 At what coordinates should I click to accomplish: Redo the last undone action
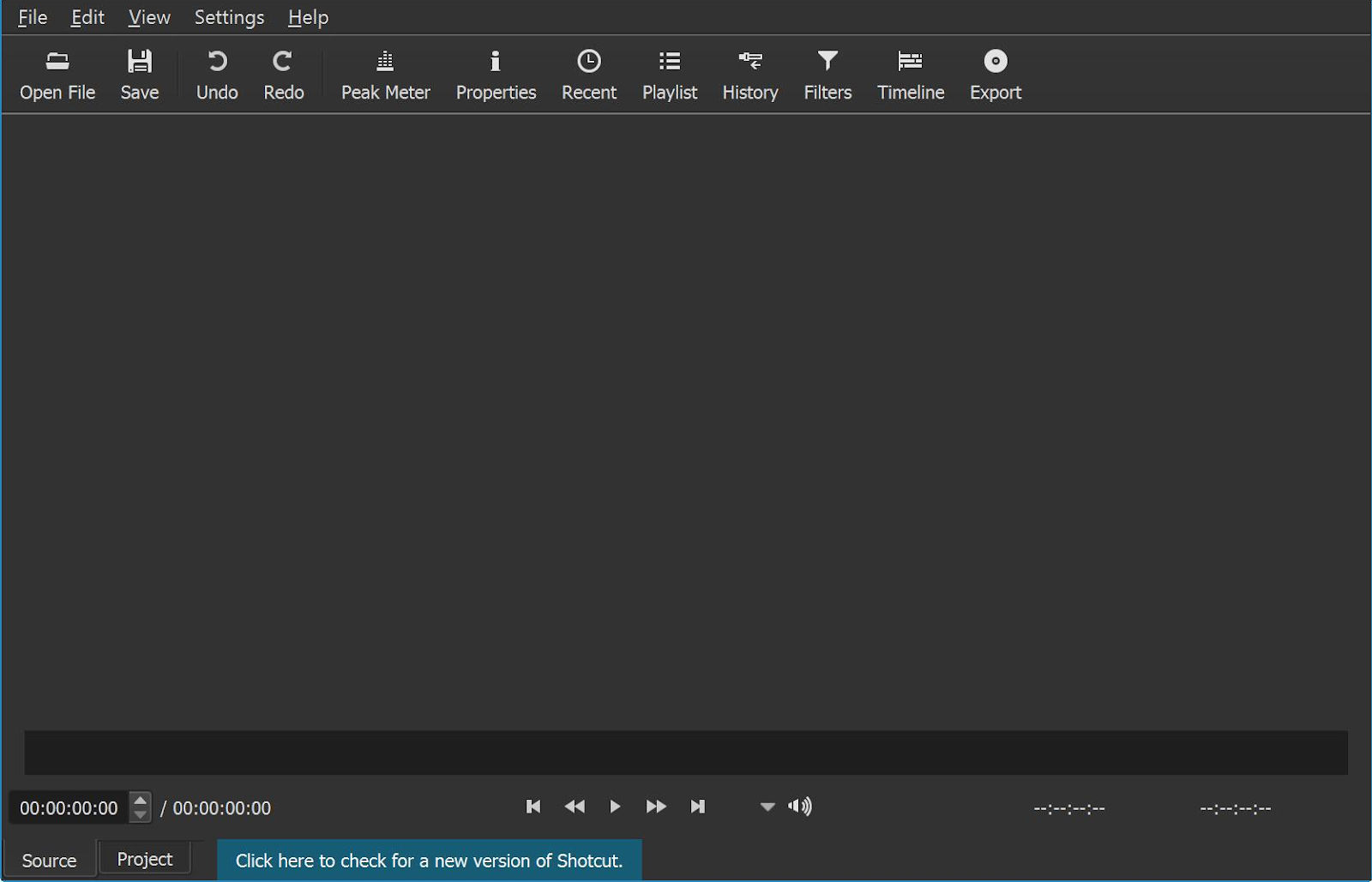coord(284,75)
